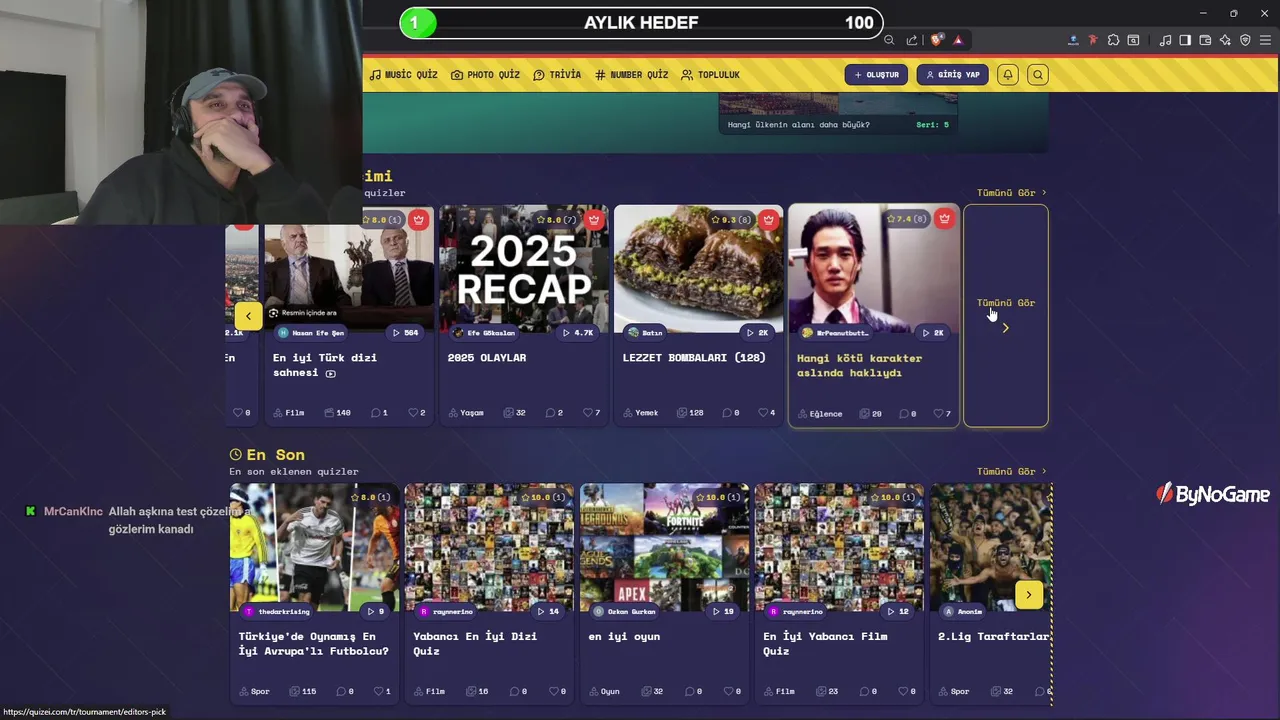Open the Brave Shields lion icon
Image resolution: width=1280 pixels, height=720 pixels.
pos(936,40)
